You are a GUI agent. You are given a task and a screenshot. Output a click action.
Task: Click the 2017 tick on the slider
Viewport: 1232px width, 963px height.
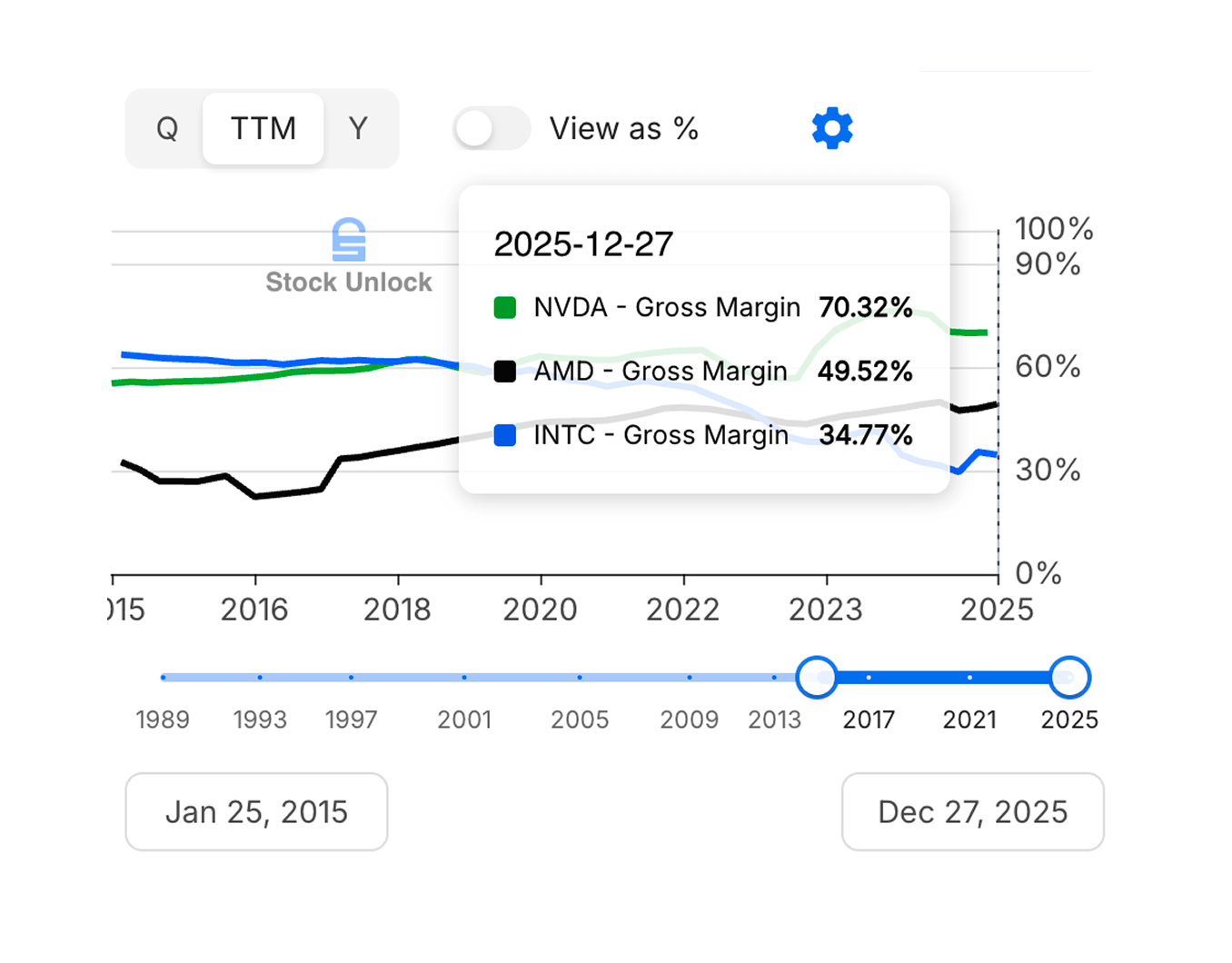coord(869,677)
